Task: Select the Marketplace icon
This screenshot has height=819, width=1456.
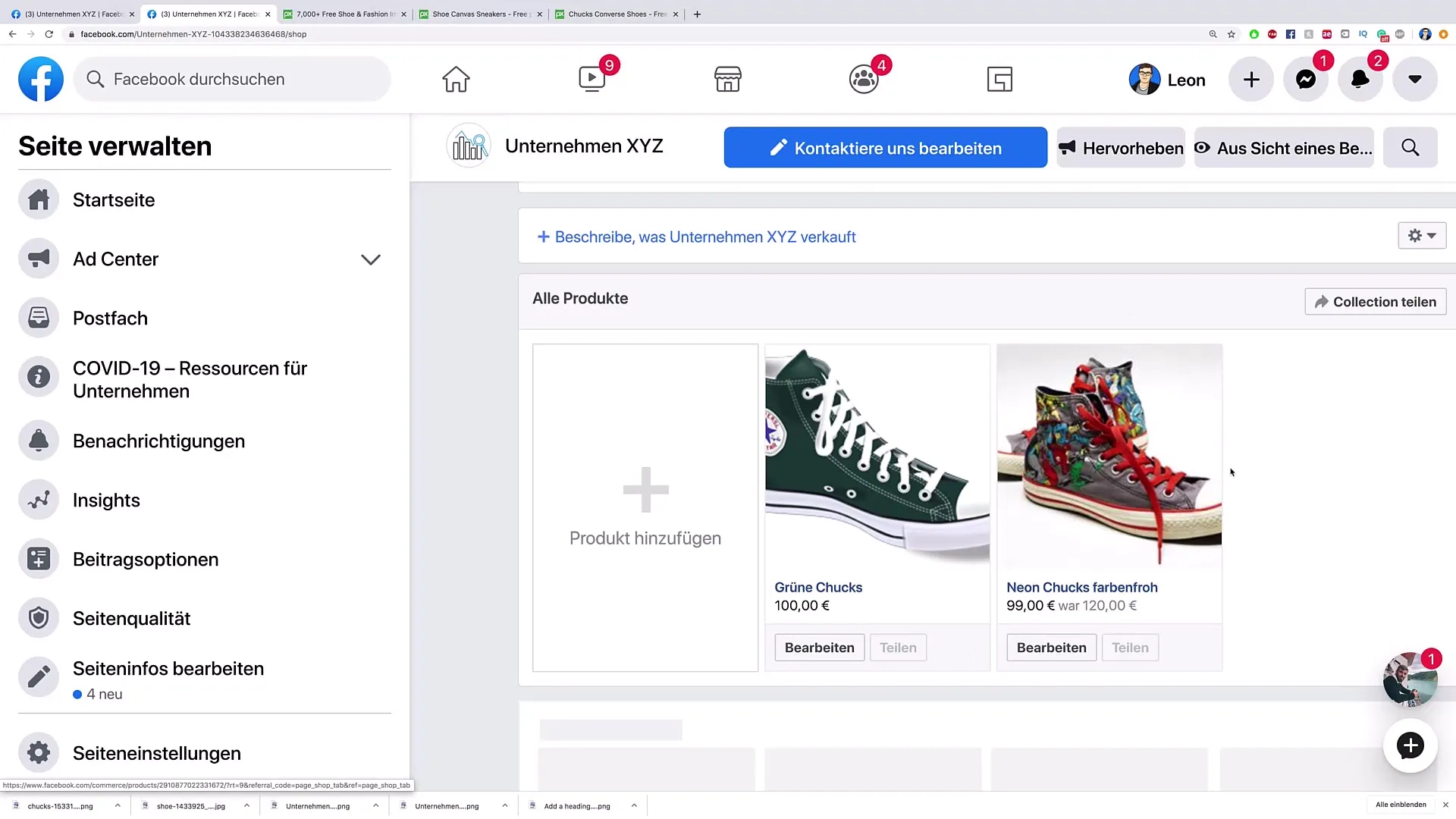Action: pos(727,79)
